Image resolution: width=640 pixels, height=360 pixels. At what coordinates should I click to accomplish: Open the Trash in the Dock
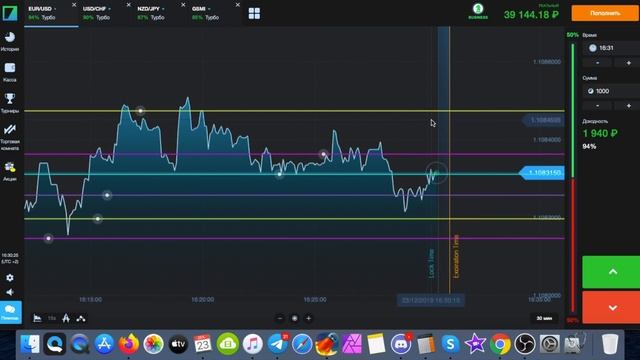[610, 344]
